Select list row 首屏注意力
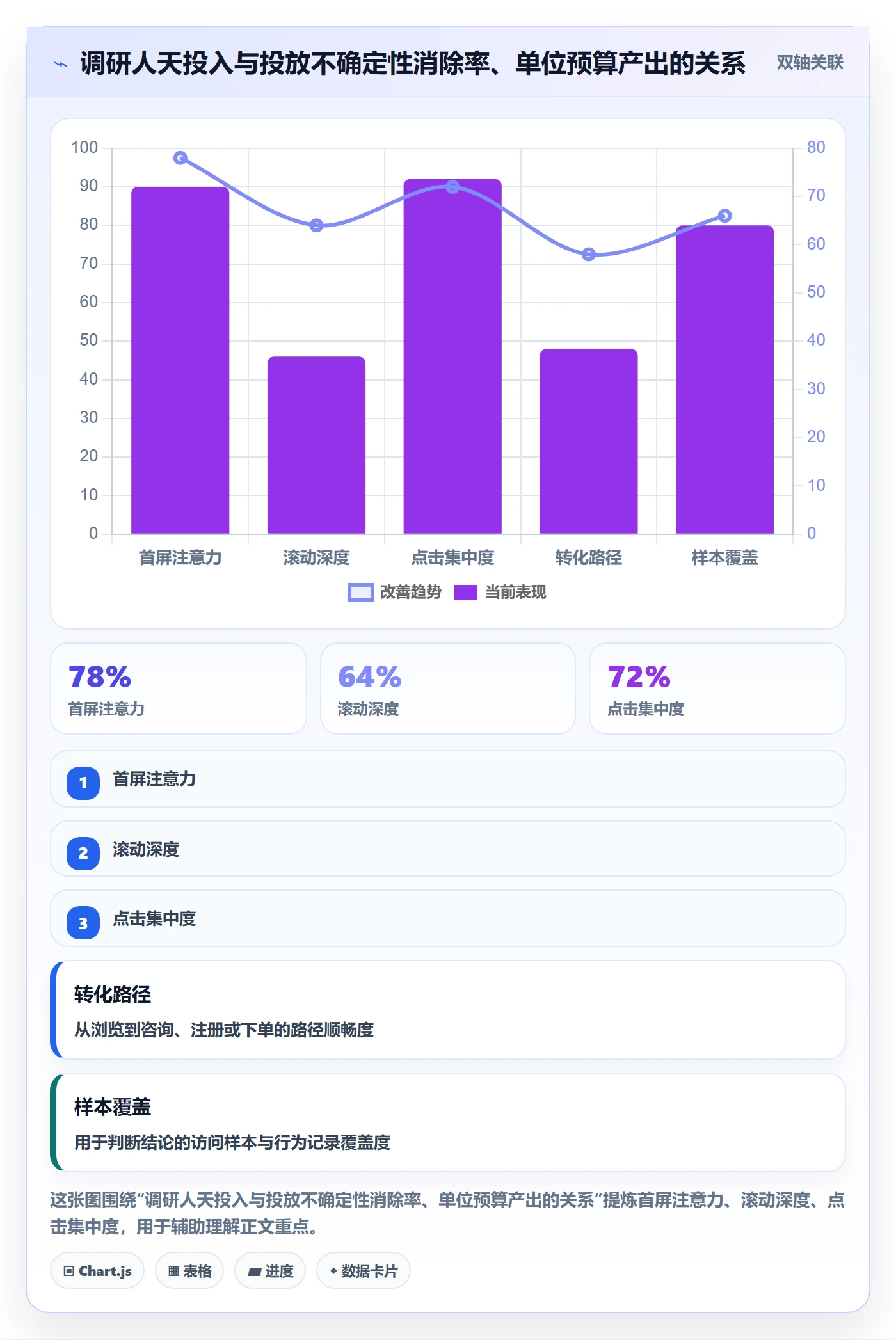The height and width of the screenshot is (1340, 896). (x=448, y=779)
